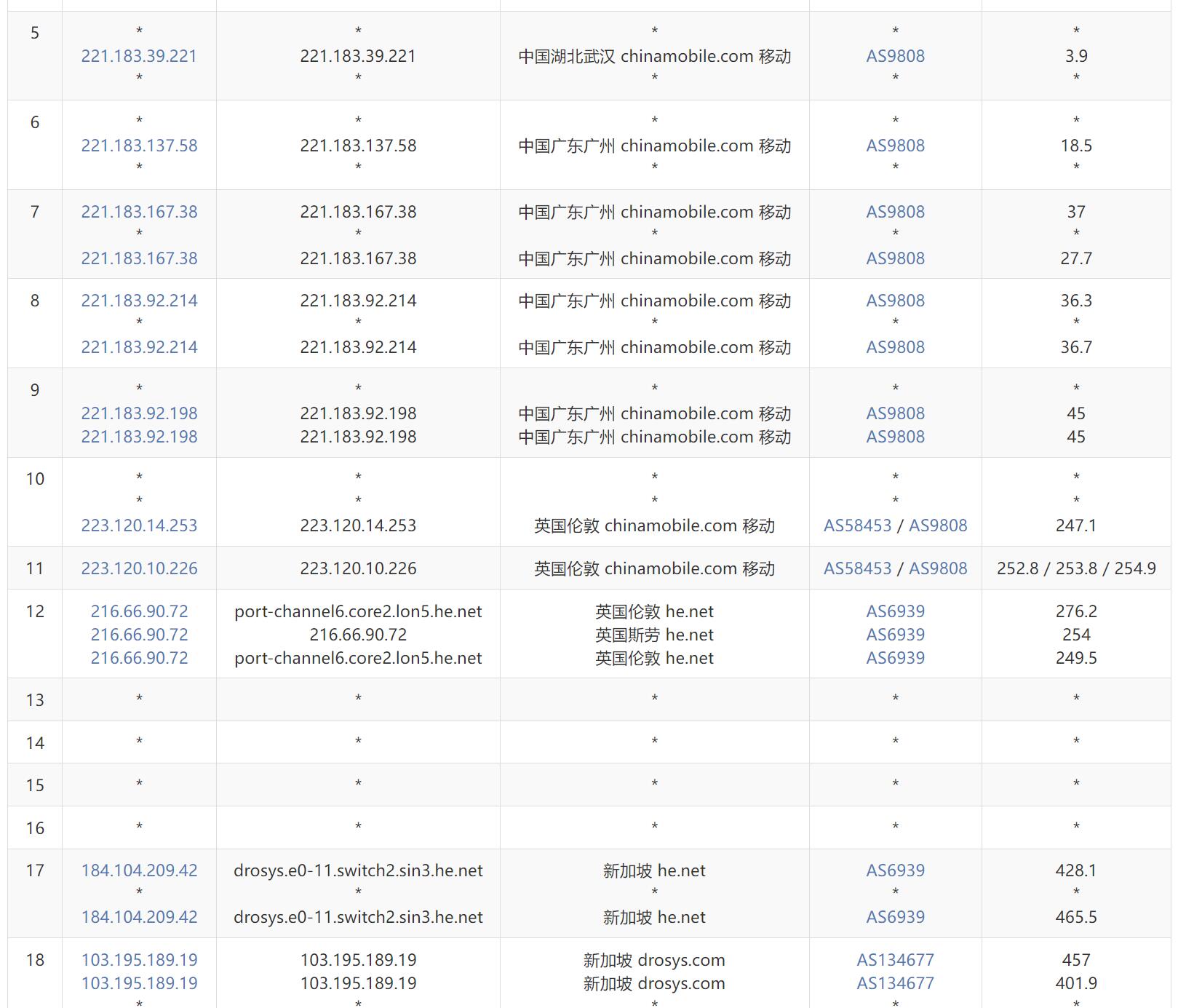Click hop number 16 cell
1178x1008 pixels.
pos(35,828)
